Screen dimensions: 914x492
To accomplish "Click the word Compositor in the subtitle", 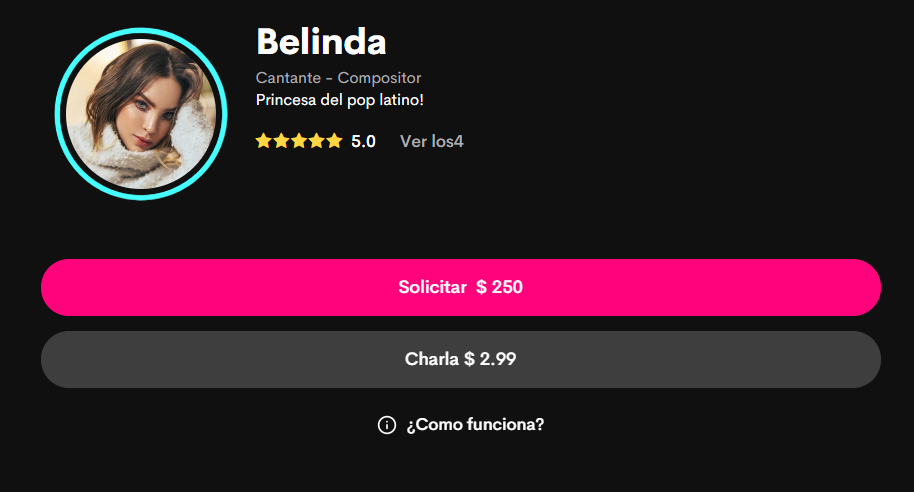I will (x=379, y=78).
